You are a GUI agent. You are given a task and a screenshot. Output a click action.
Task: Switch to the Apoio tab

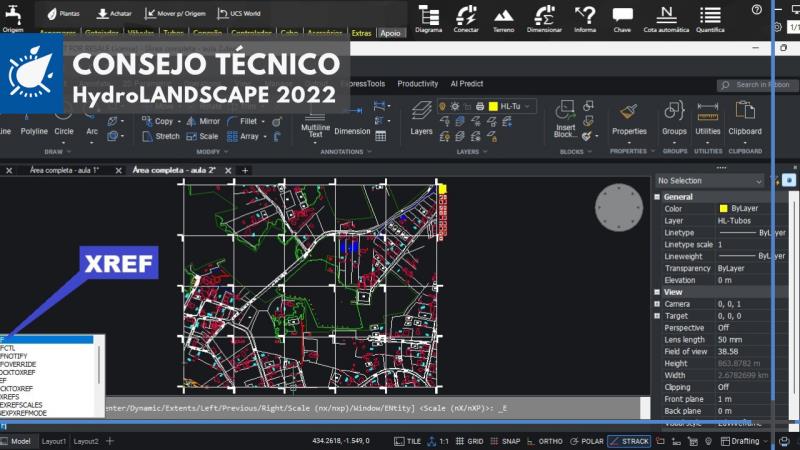pyautogui.click(x=390, y=33)
